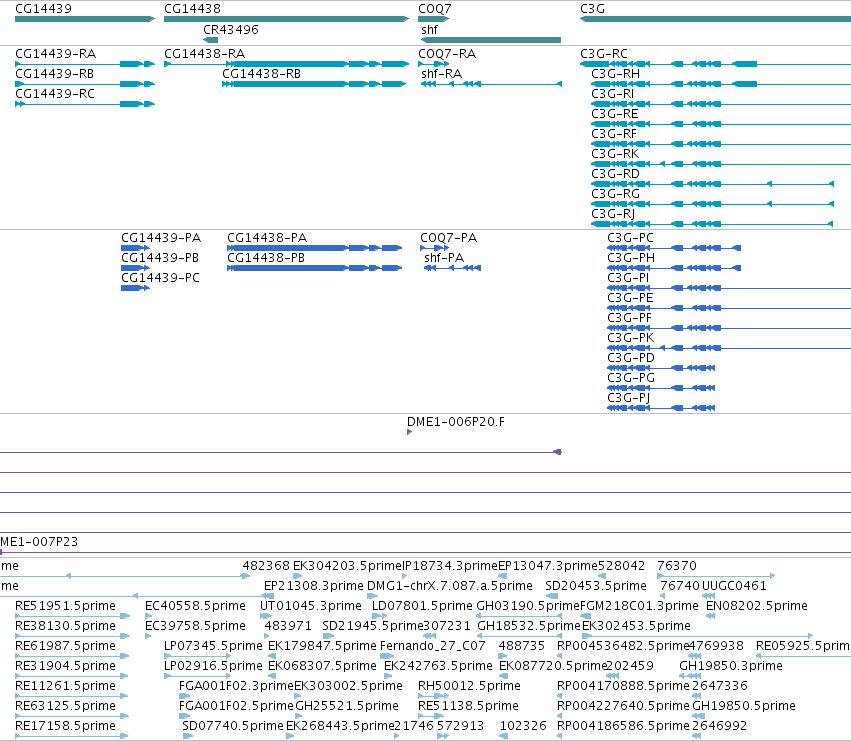The width and height of the screenshot is (851, 741).
Task: Select the EK304203.5prime EST label
Action: 347,566
